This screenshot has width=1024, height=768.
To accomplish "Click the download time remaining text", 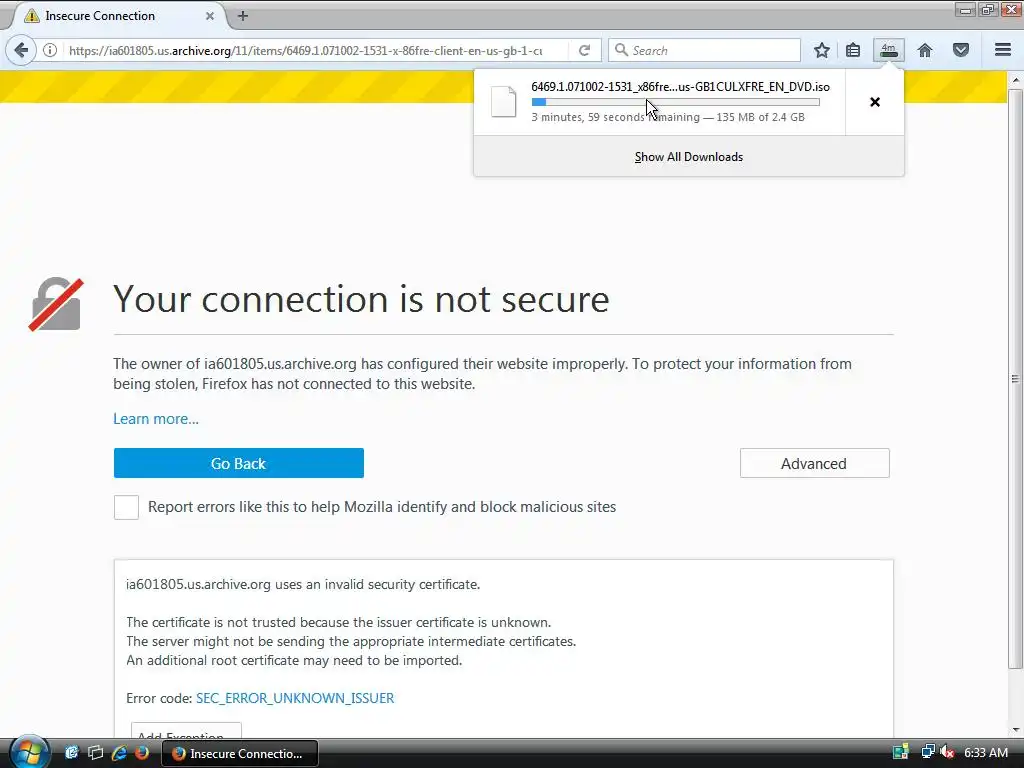I will [668, 118].
